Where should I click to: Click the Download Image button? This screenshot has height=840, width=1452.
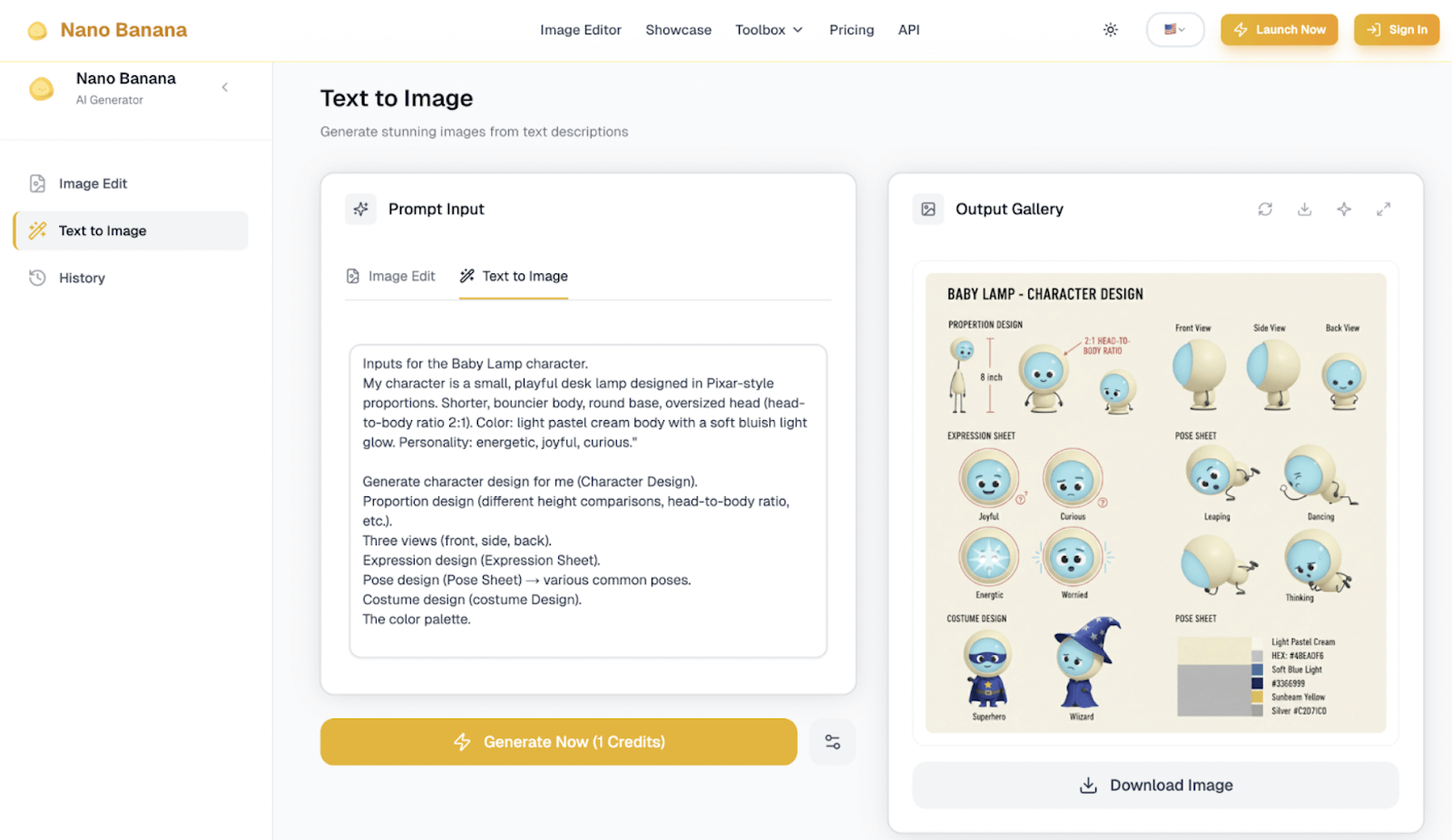coord(1155,786)
